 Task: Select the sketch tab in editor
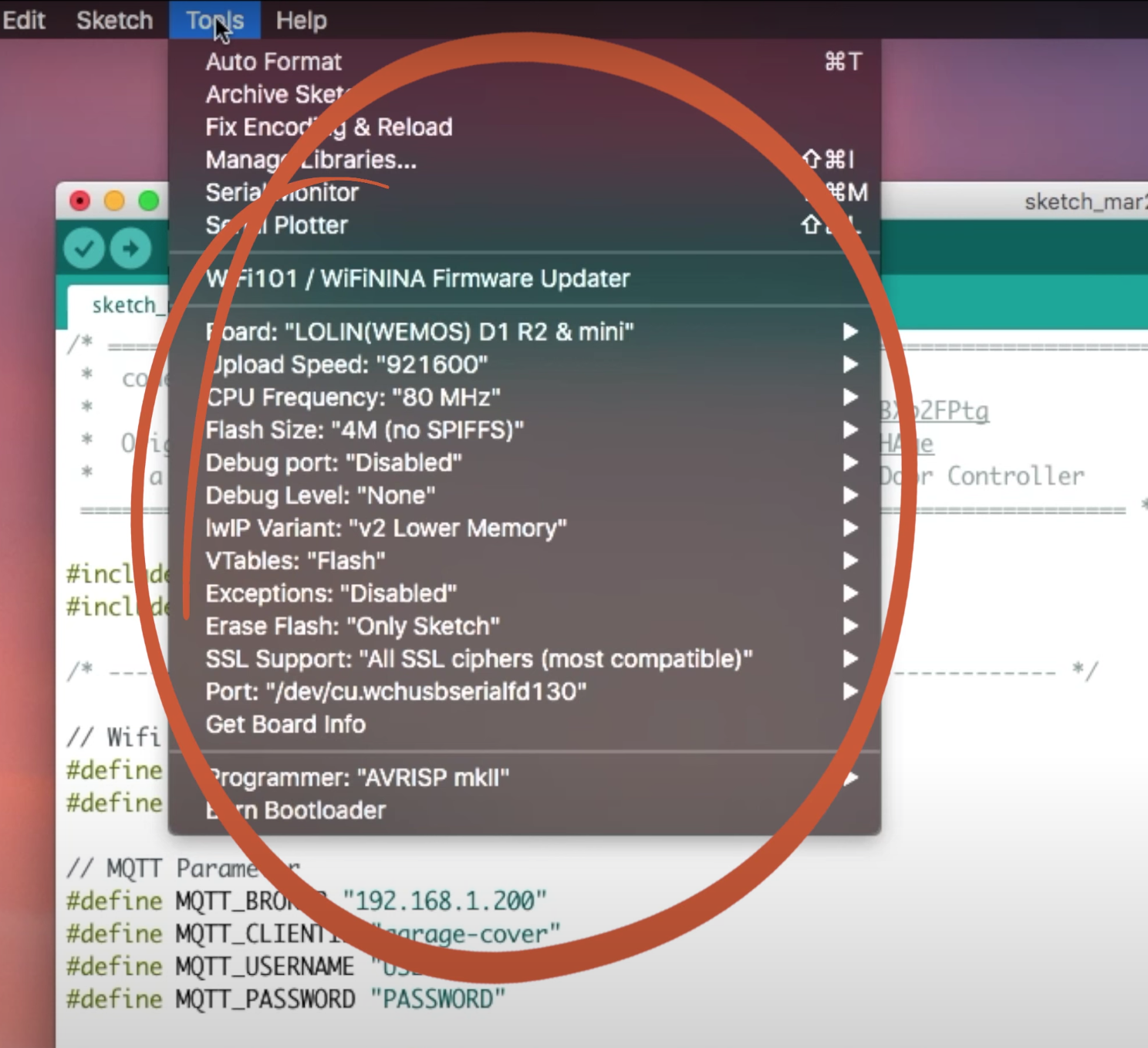coord(118,306)
